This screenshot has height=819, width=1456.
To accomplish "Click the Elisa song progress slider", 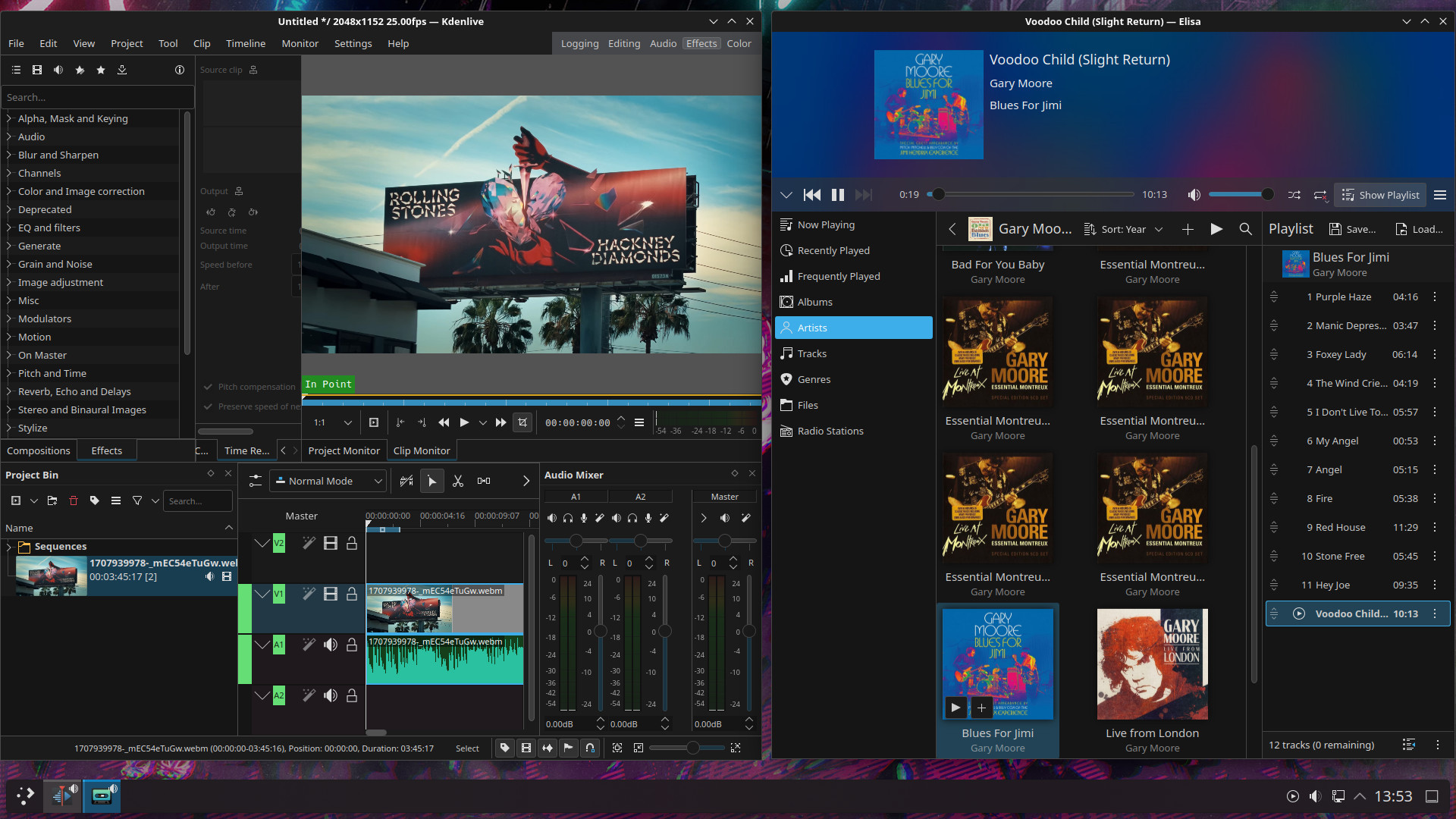I will (1030, 195).
